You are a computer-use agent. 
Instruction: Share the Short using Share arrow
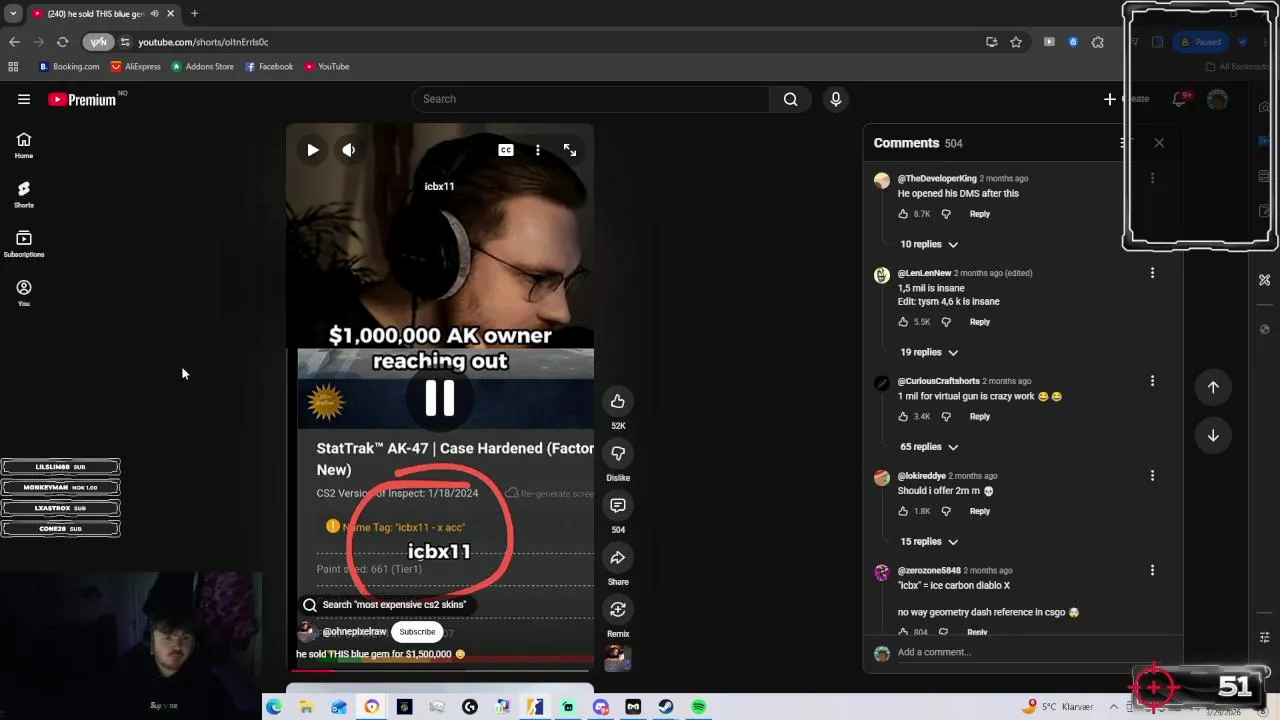click(618, 557)
